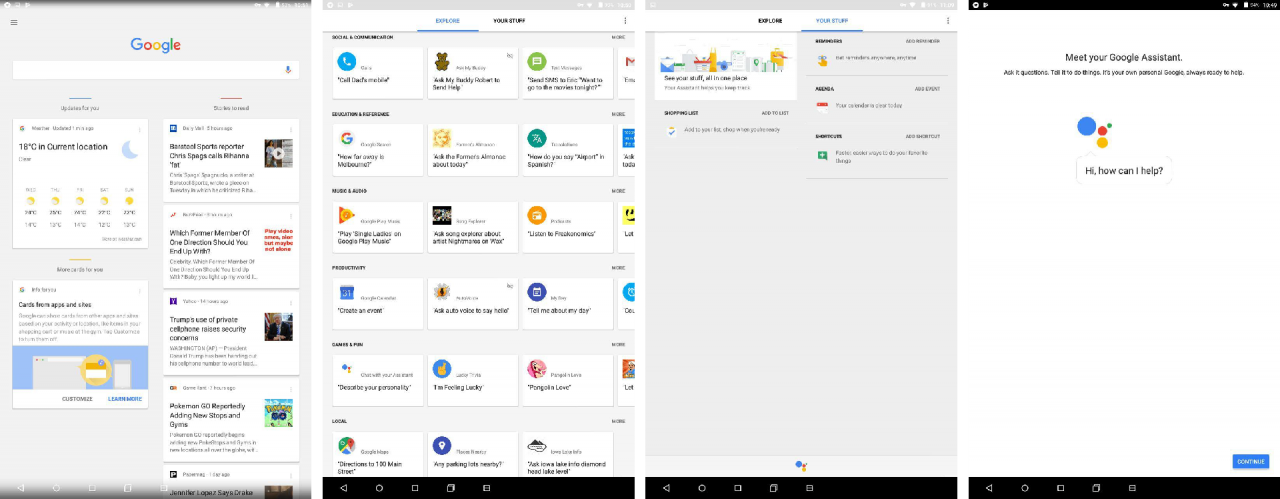Click LEARN MORE on cards from apps card

pos(125,399)
